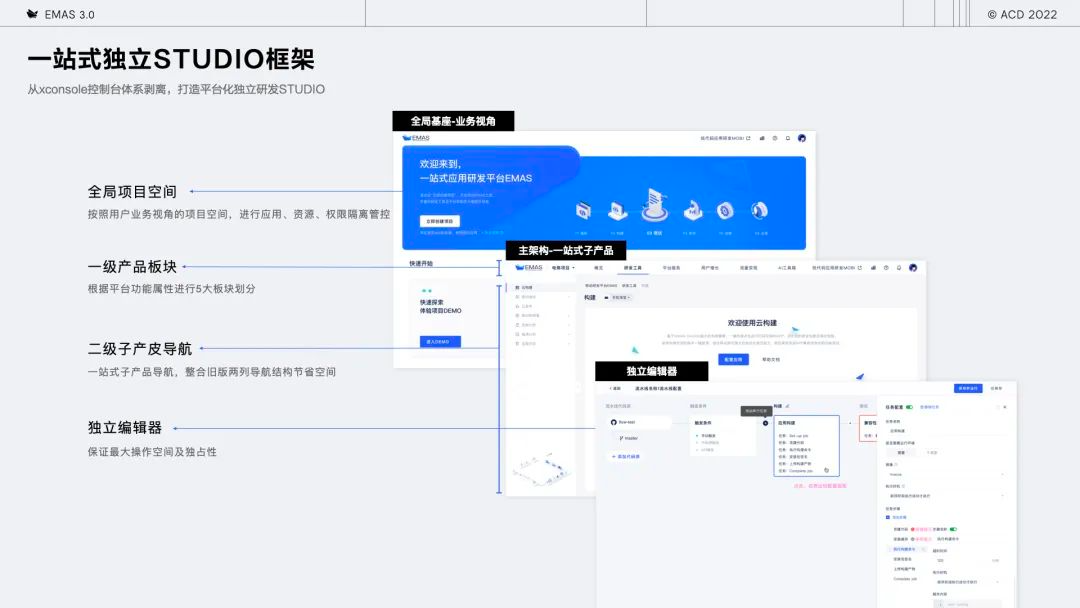Open the notification bell in global base header
The width and height of the screenshot is (1080, 608).
point(788,138)
